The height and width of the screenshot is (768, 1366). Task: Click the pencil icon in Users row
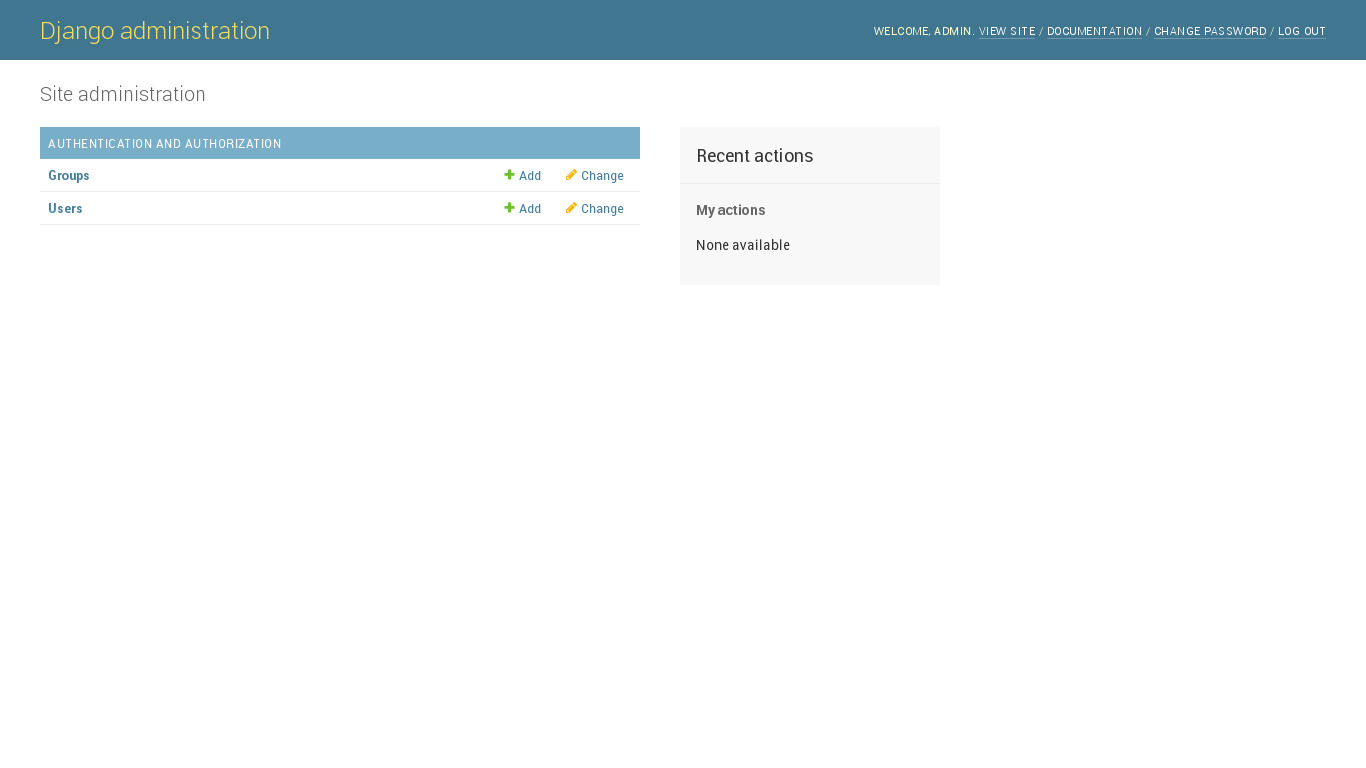point(571,208)
